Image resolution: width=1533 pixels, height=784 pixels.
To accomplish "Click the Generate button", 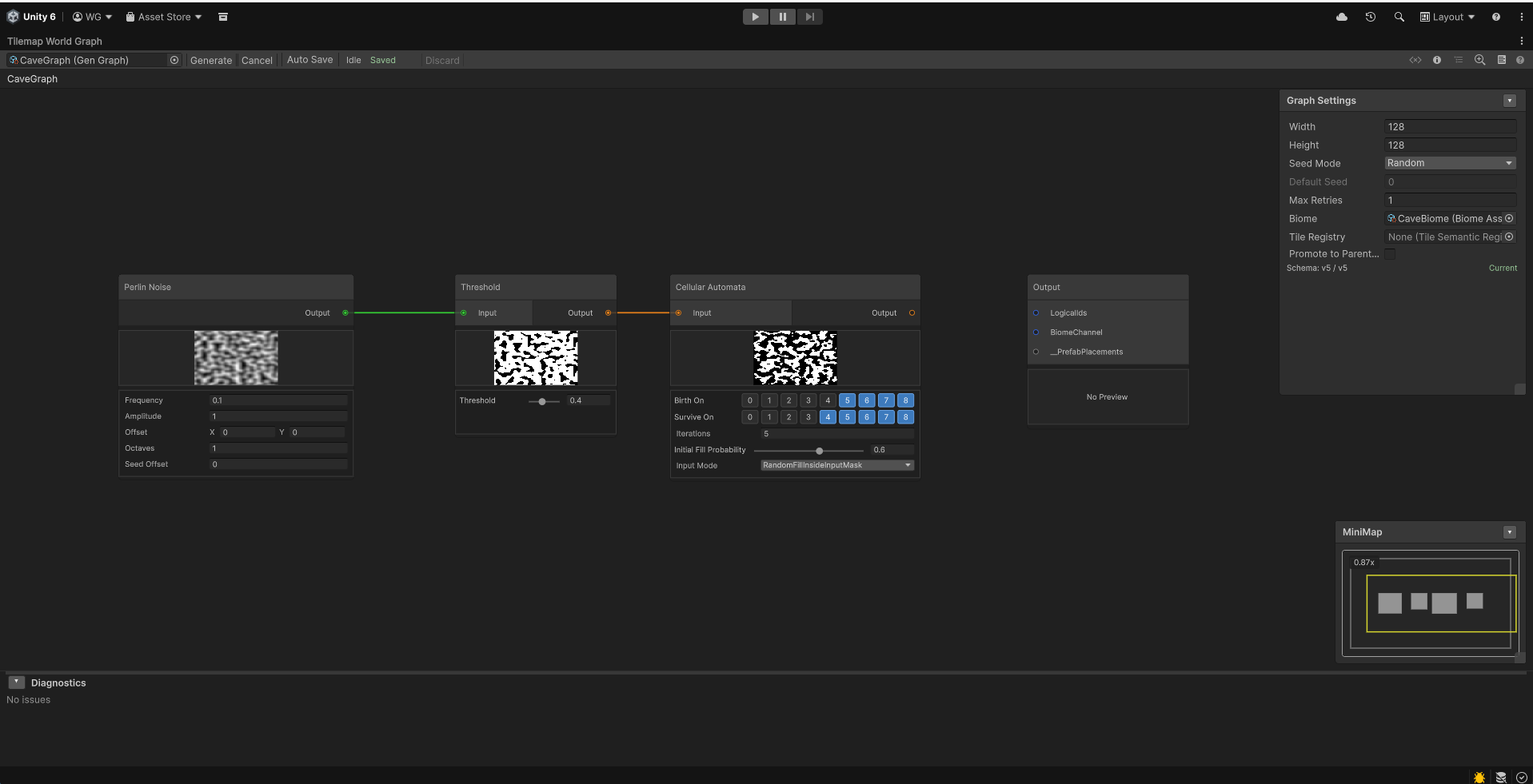I will point(211,60).
